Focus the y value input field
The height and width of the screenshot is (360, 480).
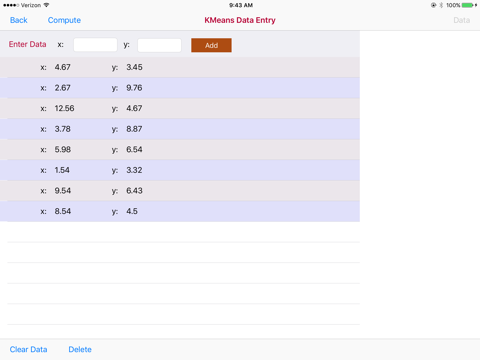pyautogui.click(x=159, y=45)
